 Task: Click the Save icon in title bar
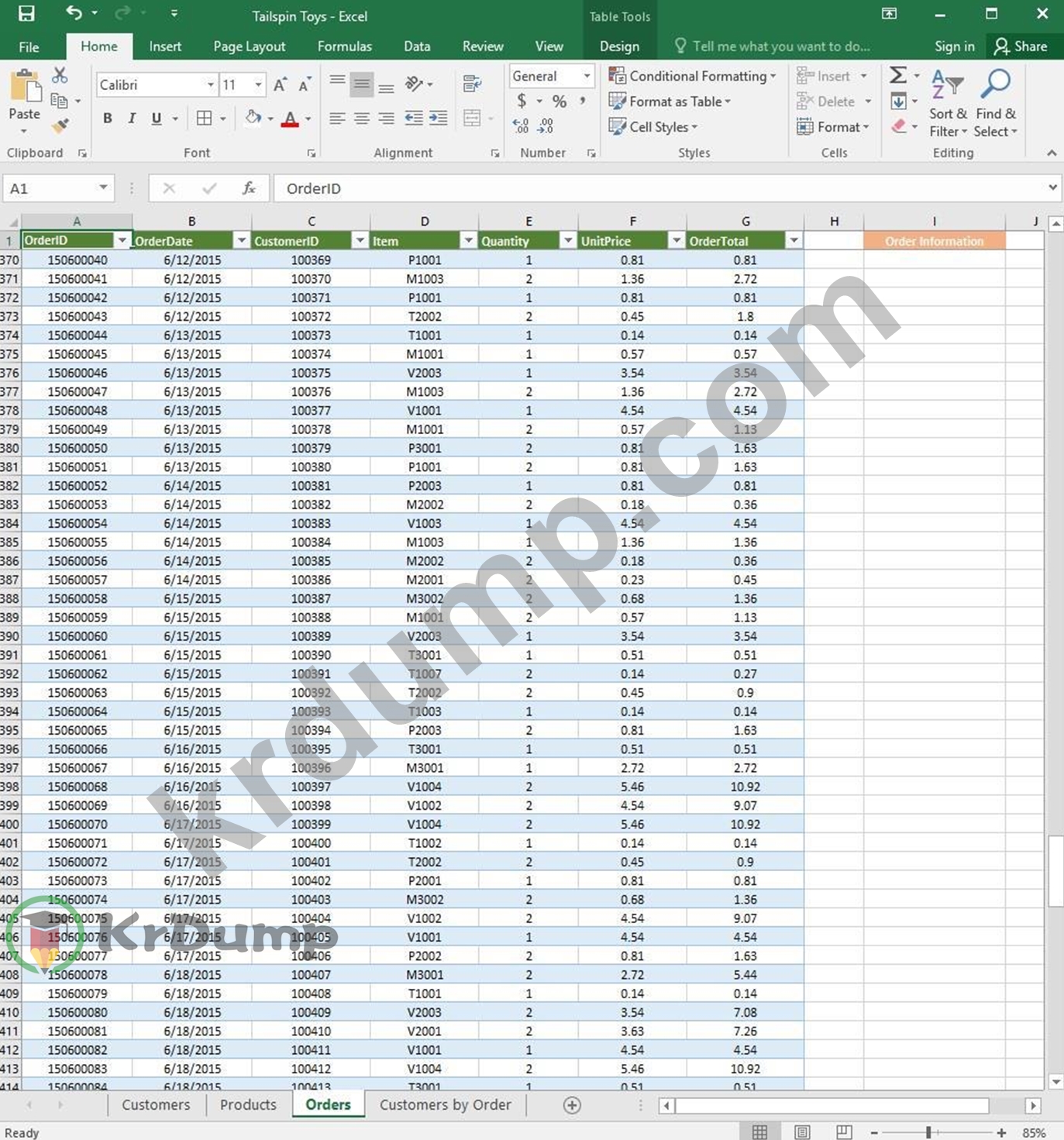[x=26, y=13]
